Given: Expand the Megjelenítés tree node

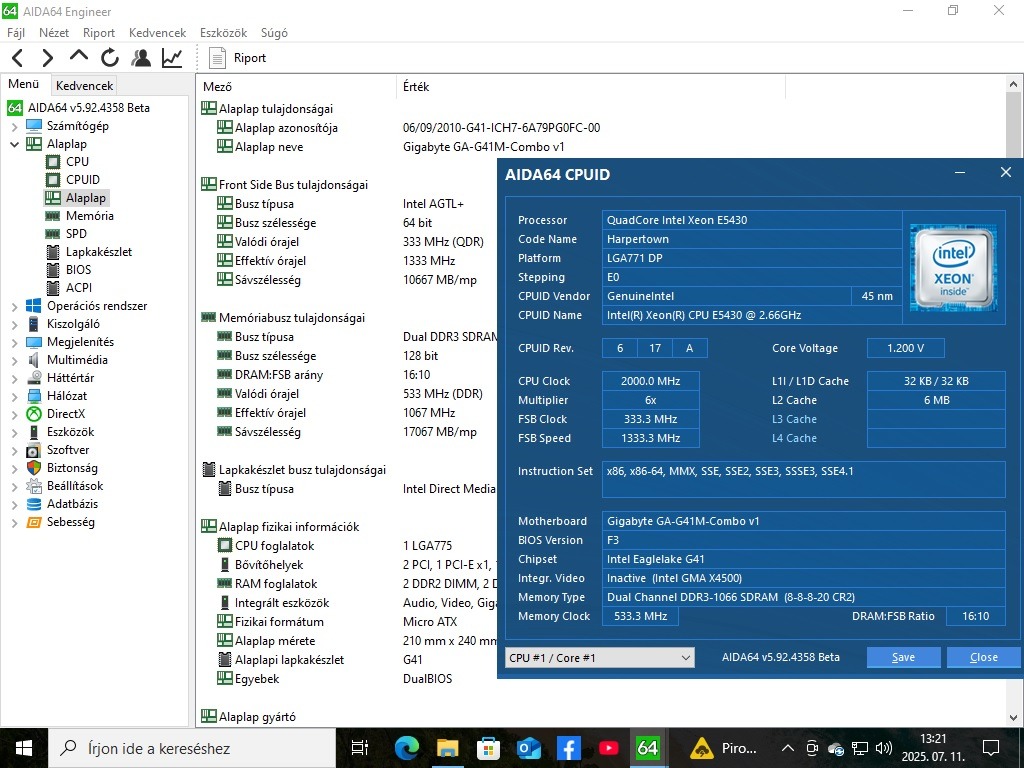Looking at the screenshot, I should click(14, 342).
